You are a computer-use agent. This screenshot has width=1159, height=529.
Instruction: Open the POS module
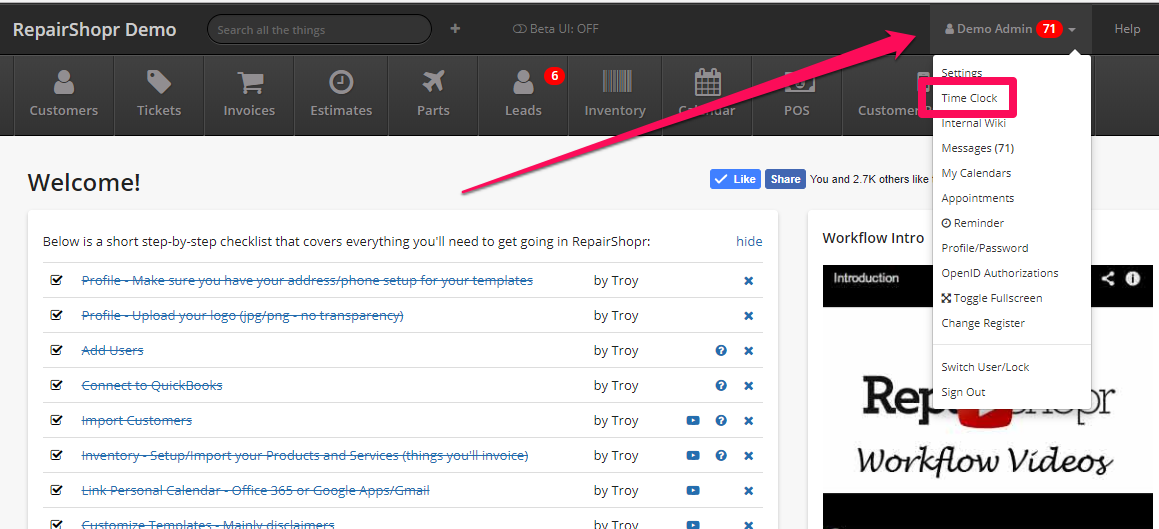(797, 95)
